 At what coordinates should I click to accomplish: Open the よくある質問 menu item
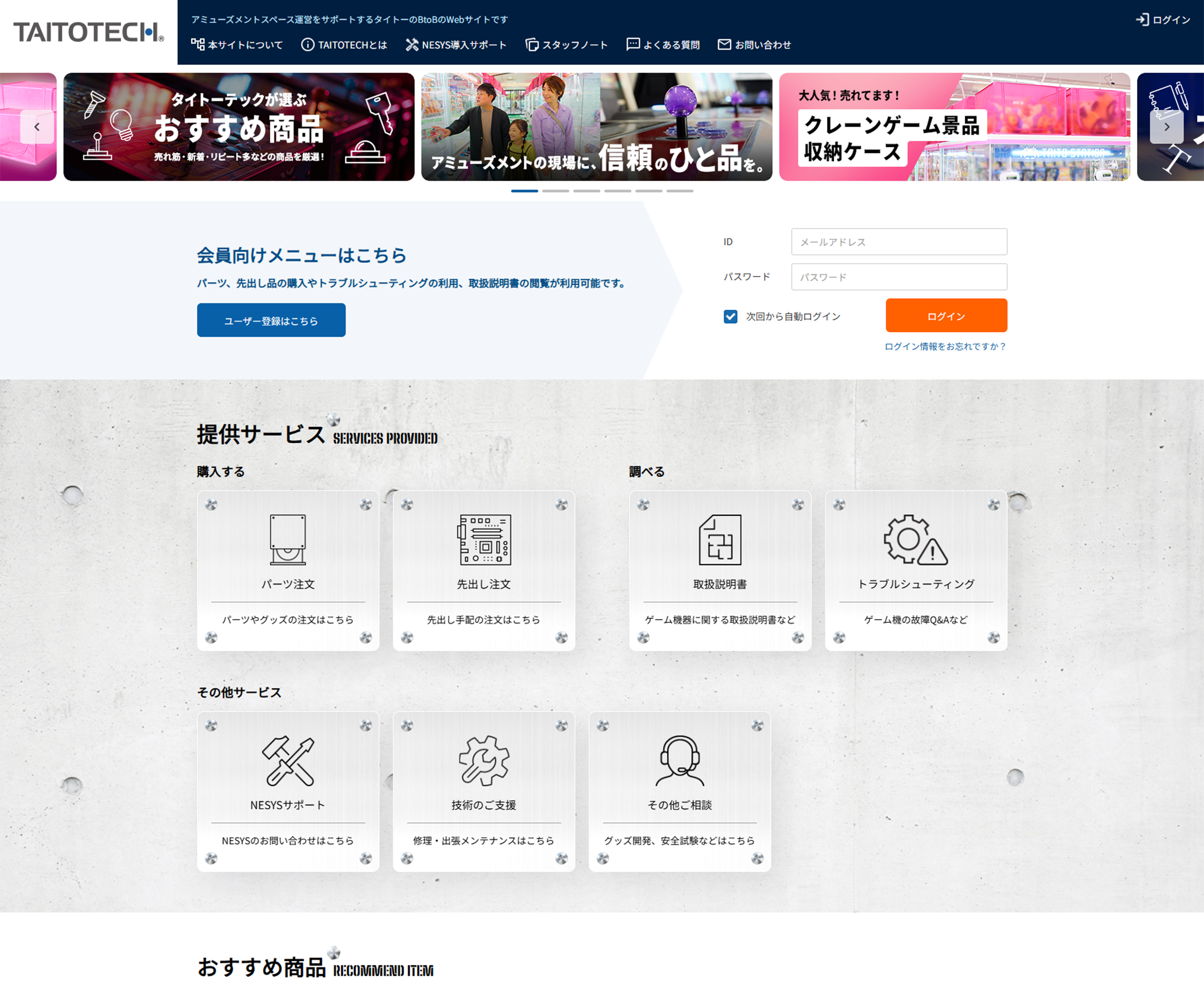[663, 44]
